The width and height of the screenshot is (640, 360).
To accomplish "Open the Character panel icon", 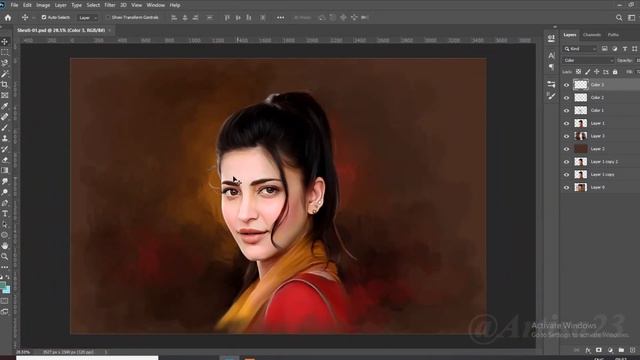I will [551, 55].
